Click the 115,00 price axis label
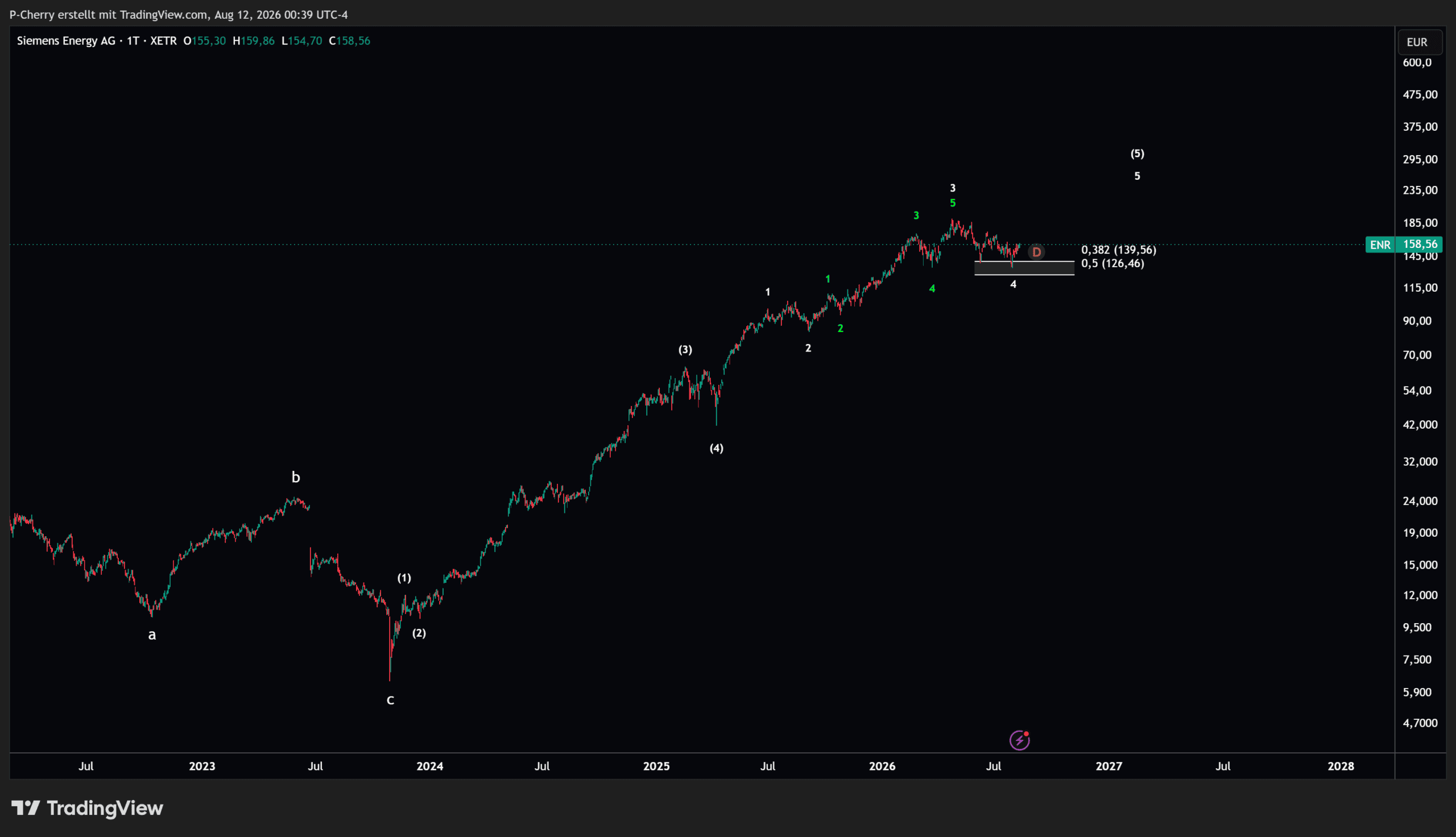This screenshot has width=1456, height=837. point(1420,288)
